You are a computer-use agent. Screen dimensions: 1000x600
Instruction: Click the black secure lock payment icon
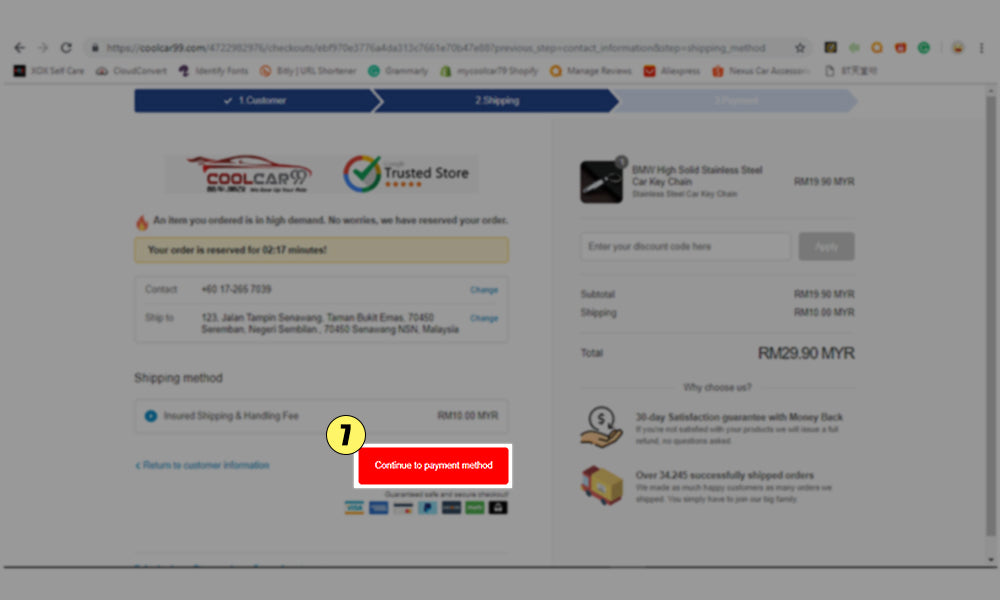click(498, 508)
